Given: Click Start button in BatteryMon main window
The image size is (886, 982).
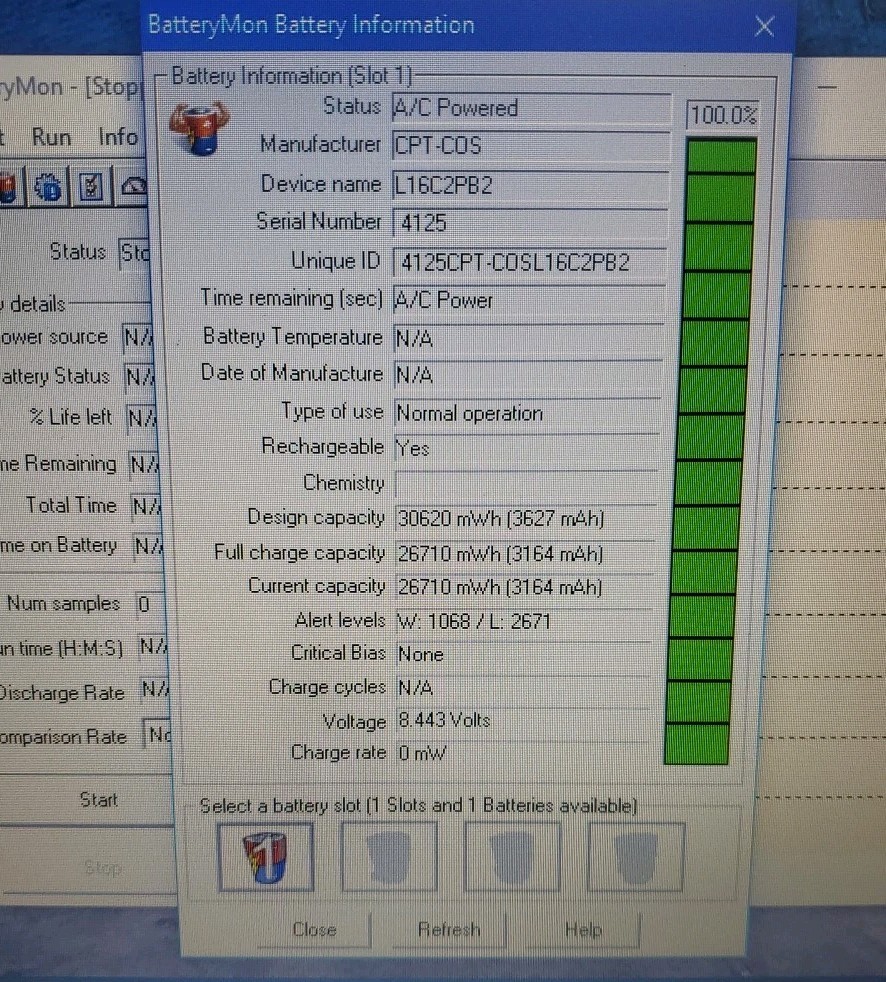Looking at the screenshot, I should click(98, 800).
